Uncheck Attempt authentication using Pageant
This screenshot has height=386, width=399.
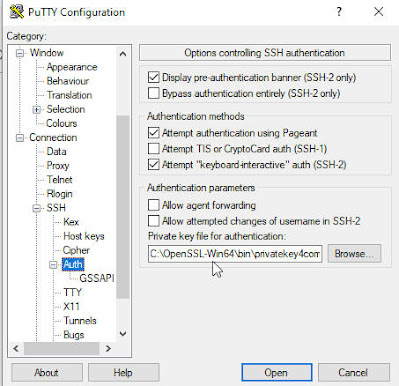pos(153,133)
